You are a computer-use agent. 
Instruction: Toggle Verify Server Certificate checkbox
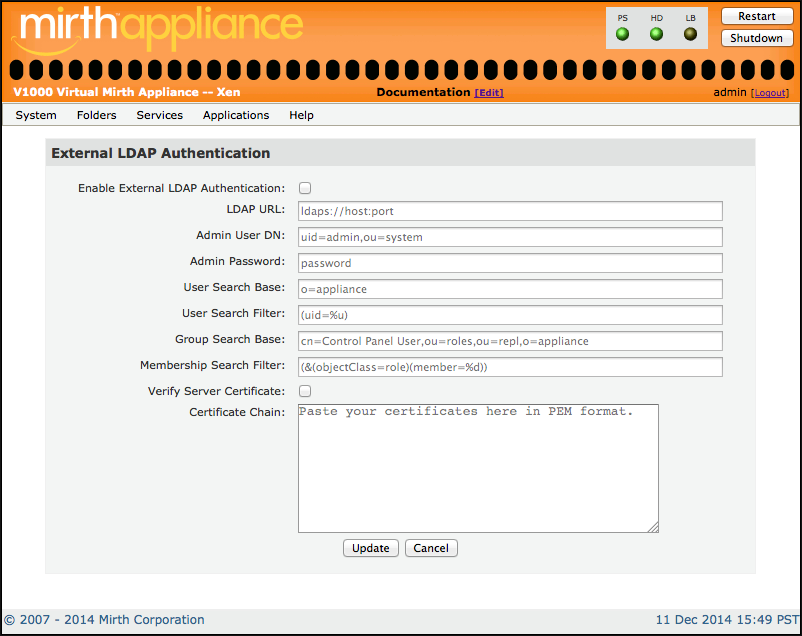coord(305,391)
